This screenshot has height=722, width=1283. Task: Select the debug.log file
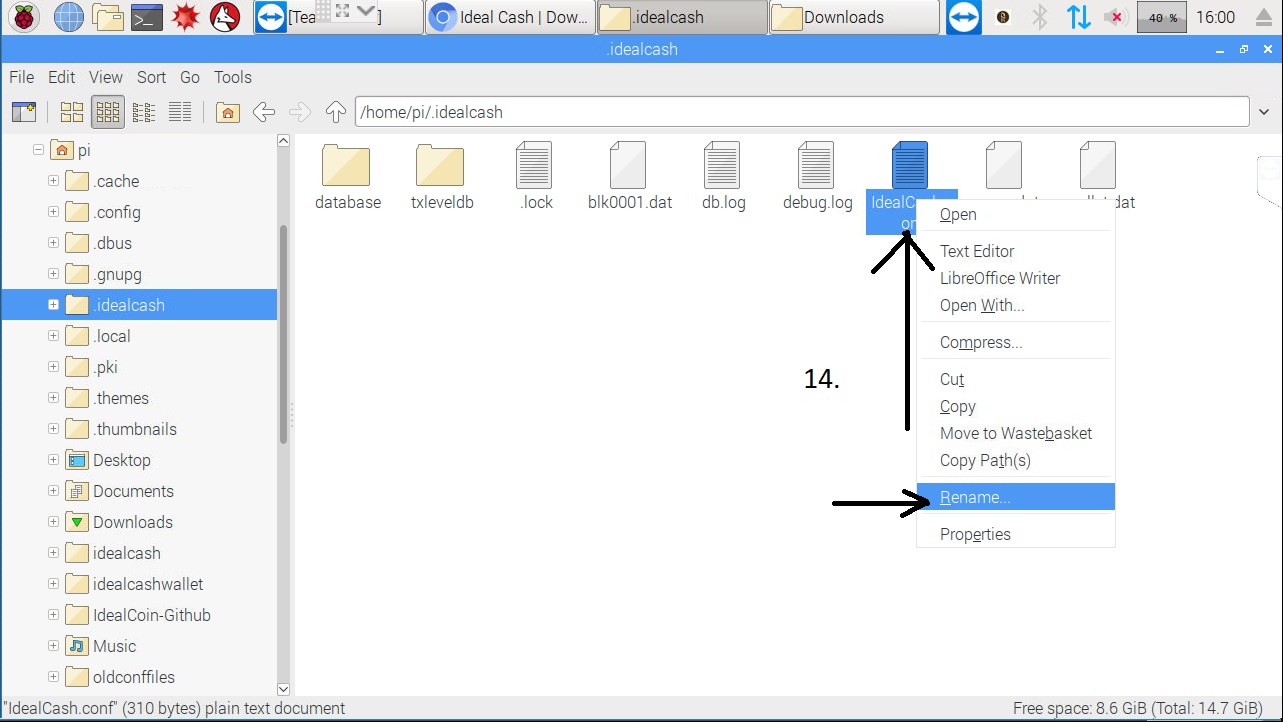[x=817, y=178]
